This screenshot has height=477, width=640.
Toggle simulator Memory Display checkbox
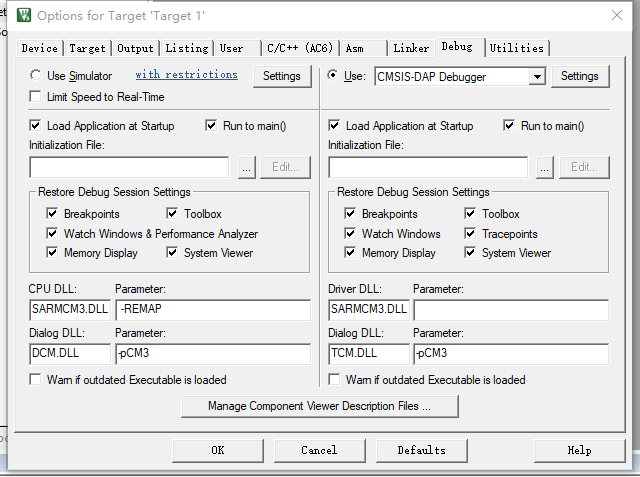52,253
